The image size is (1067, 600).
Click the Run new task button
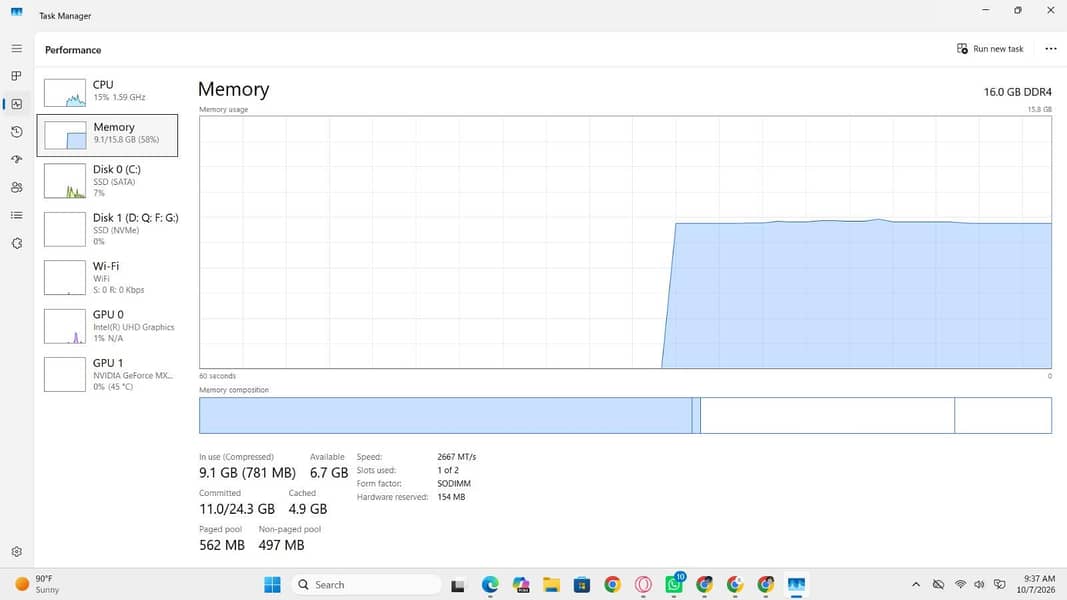pos(990,49)
